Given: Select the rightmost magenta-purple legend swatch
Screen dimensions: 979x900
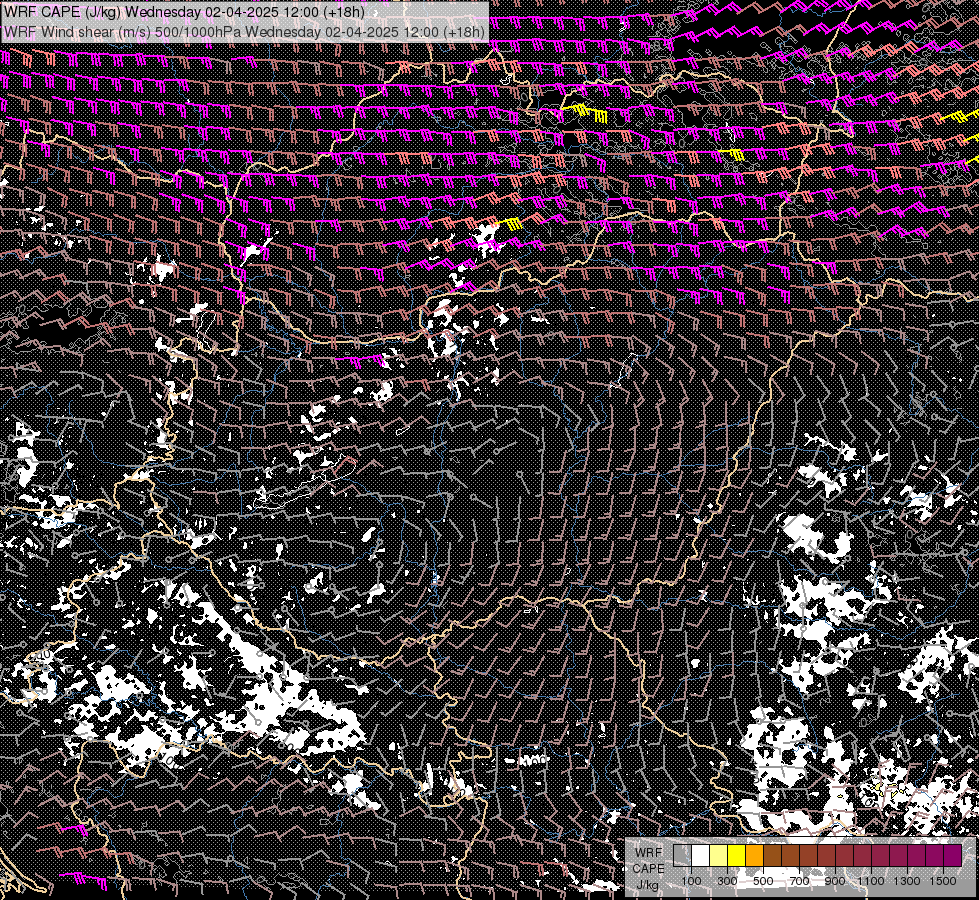Looking at the screenshot, I should tap(952, 855).
